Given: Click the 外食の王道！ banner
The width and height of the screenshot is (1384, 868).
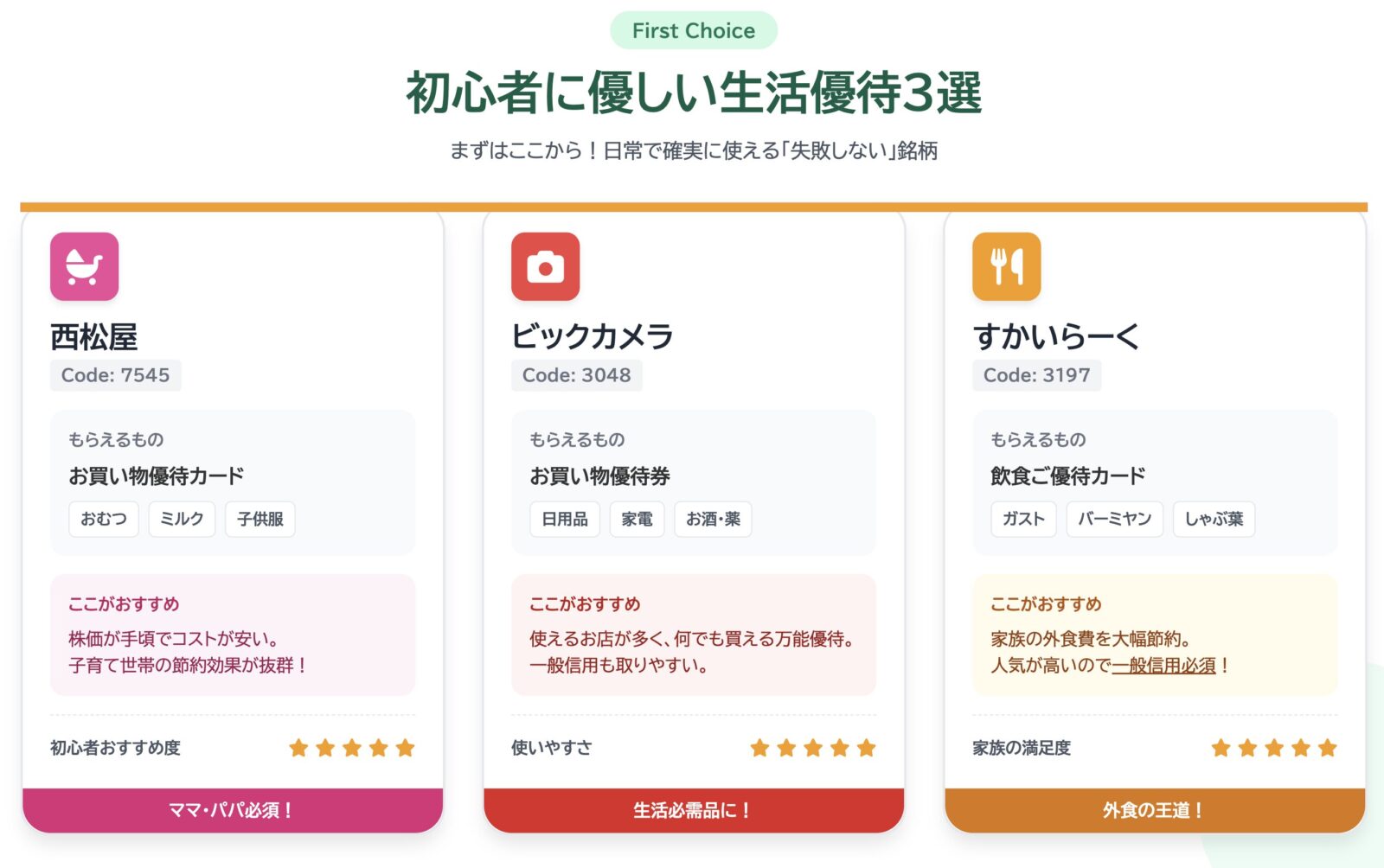Looking at the screenshot, I should [1154, 810].
